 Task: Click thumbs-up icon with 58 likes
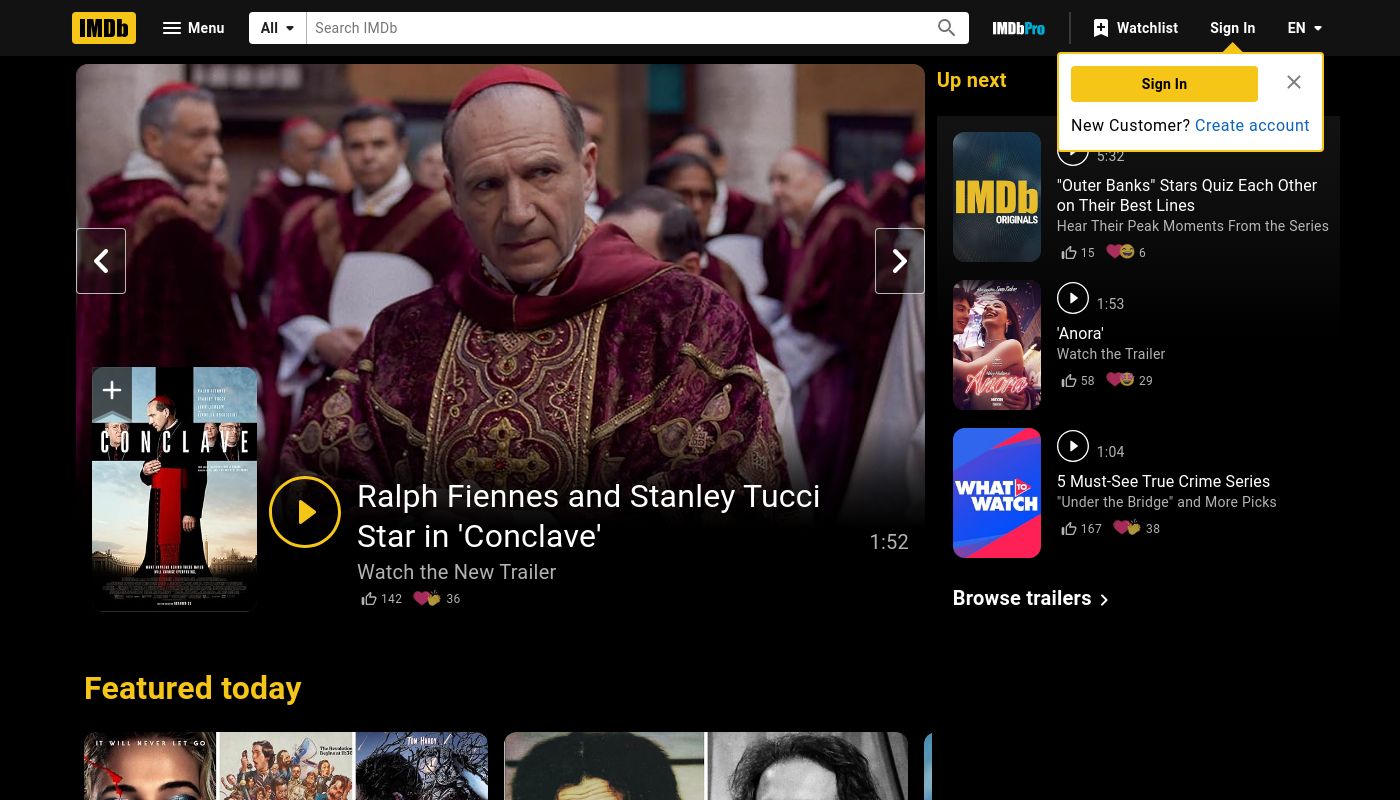tap(1069, 381)
